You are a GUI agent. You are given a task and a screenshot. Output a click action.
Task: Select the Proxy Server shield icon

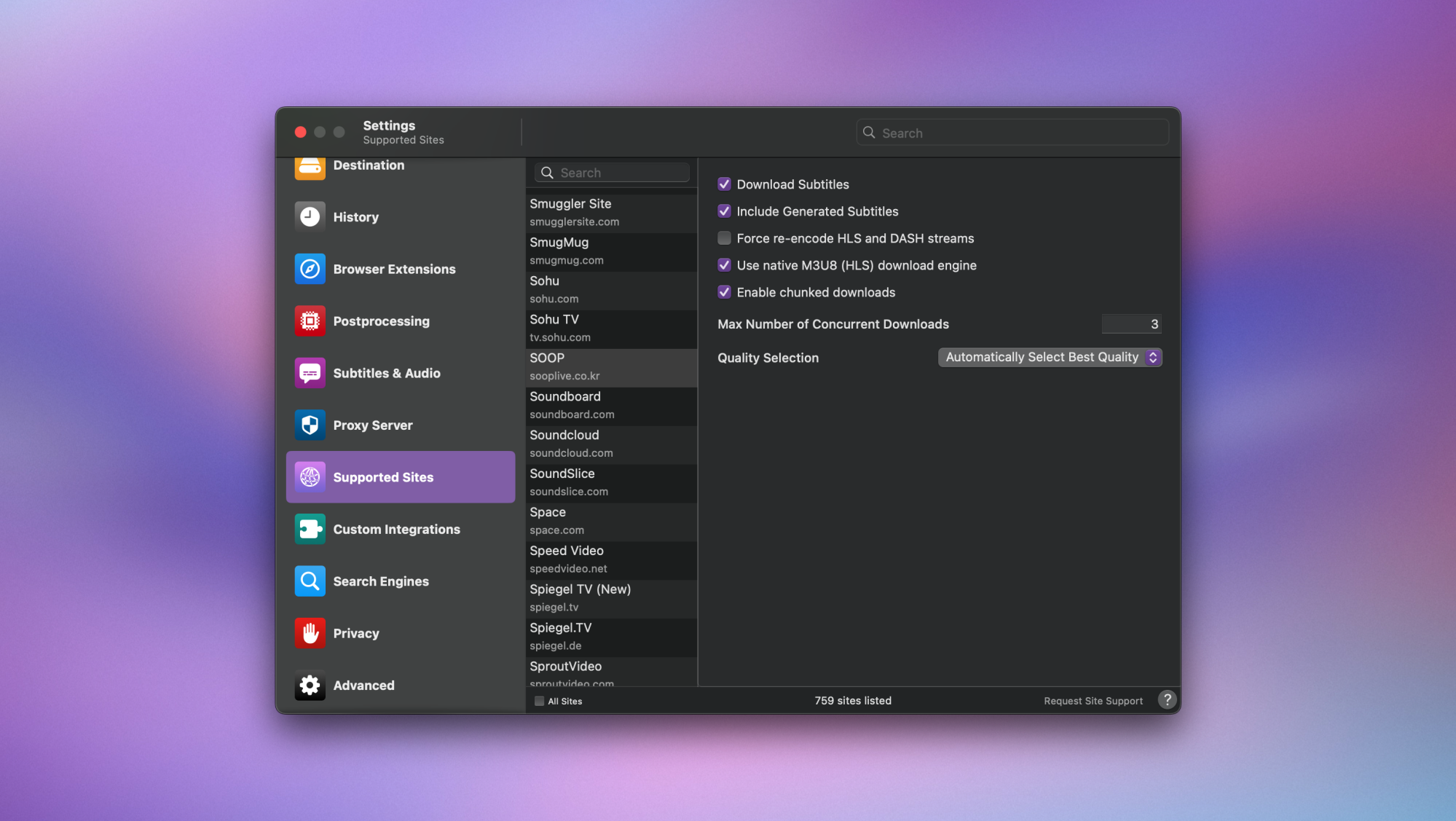click(x=310, y=425)
